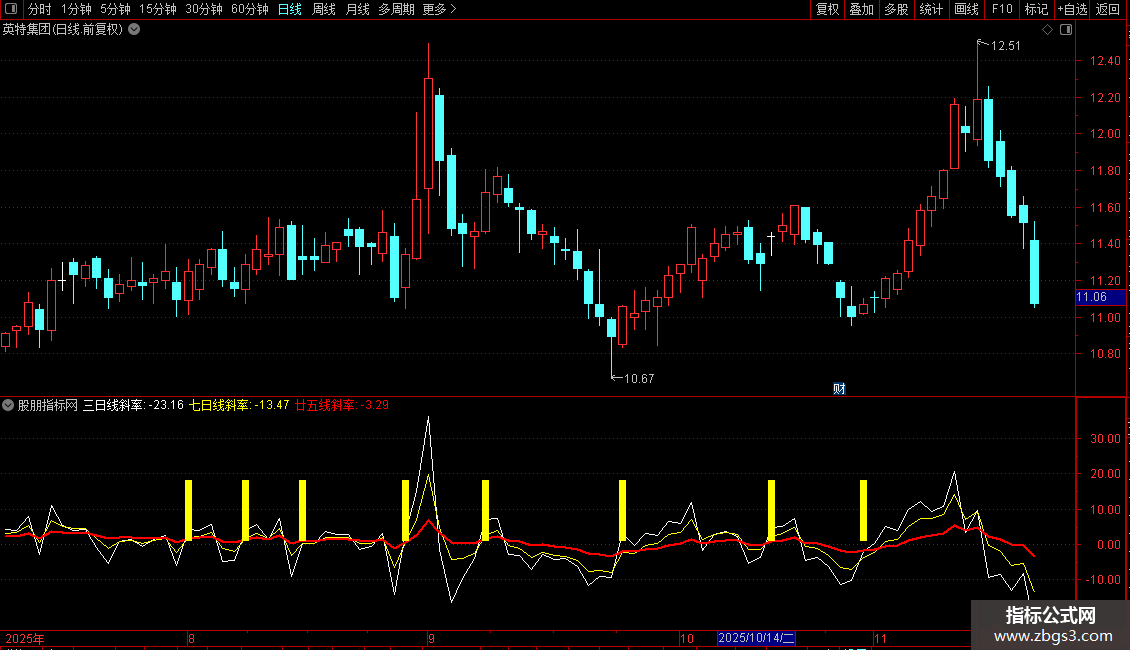This screenshot has height=650, width=1130.
Task: Expand the 股朋指标网 indicator dropdown arrow
Action: click(x=8, y=405)
